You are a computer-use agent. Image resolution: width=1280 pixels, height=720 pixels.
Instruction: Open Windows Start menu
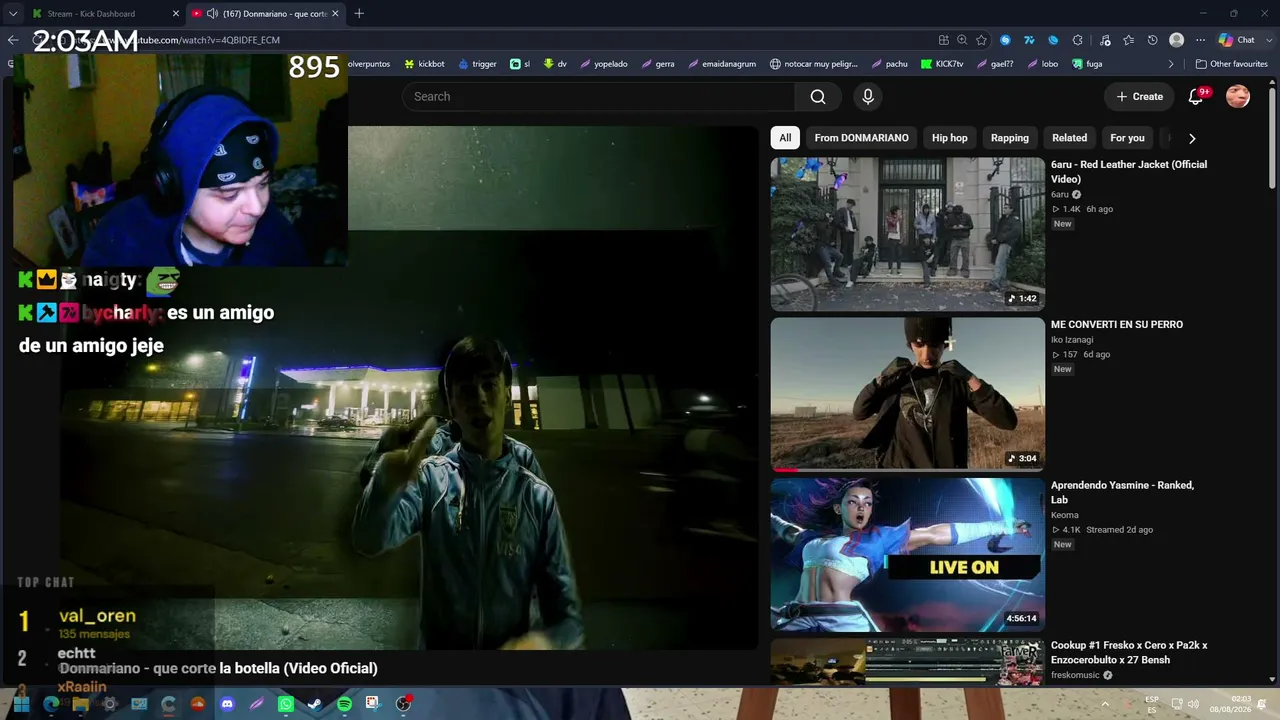21,704
